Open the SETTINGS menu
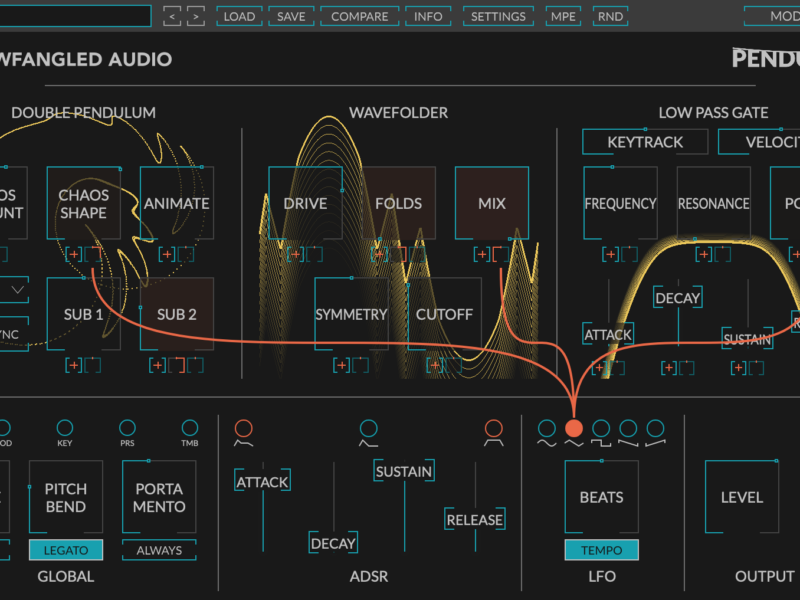Screen dimensions: 800x600 (x=498, y=16)
